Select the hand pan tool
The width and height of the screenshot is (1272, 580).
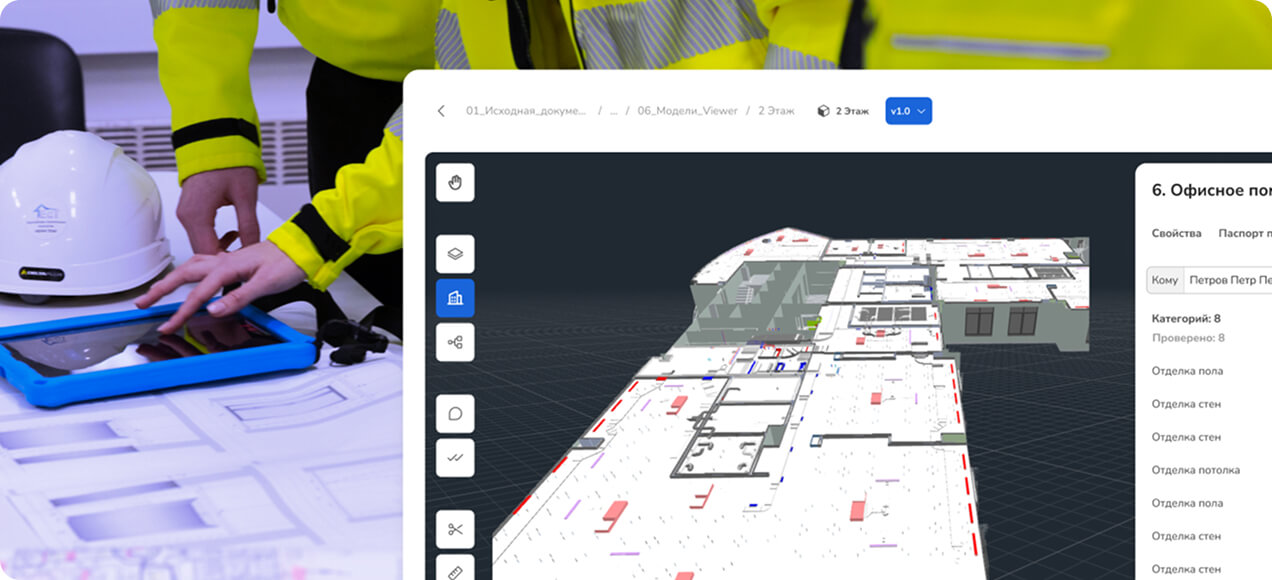click(455, 183)
